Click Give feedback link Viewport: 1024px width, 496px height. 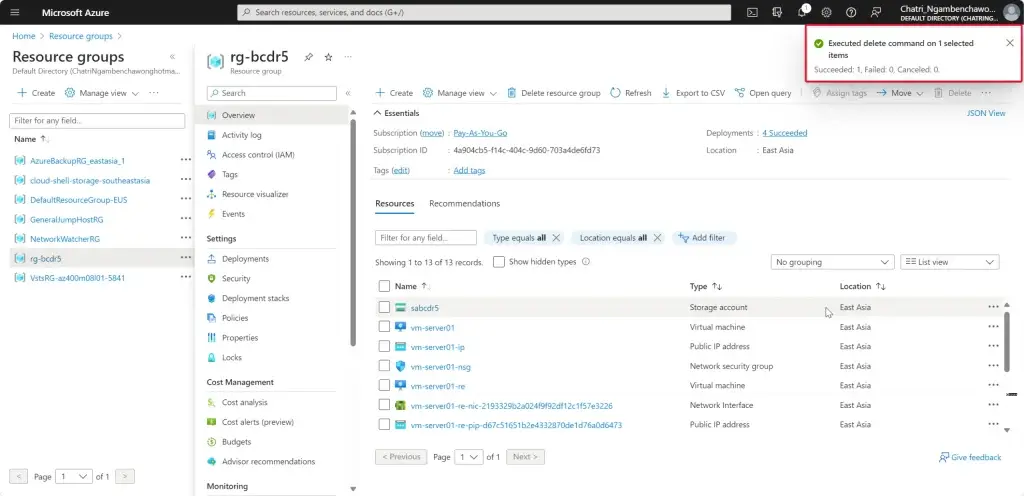pos(970,457)
